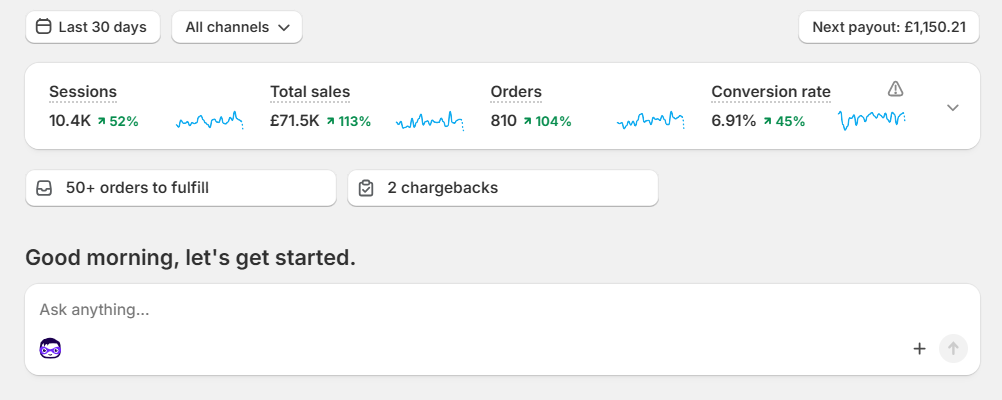The width and height of the screenshot is (1002, 400).
Task: Open the Orders sparkline chart
Action: pyautogui.click(x=651, y=121)
